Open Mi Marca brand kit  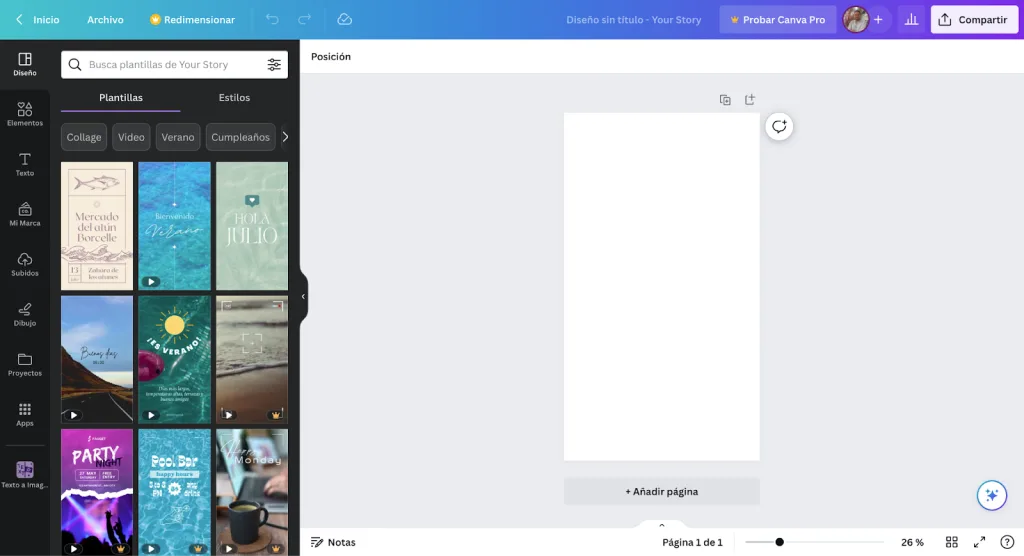pyautogui.click(x=25, y=214)
